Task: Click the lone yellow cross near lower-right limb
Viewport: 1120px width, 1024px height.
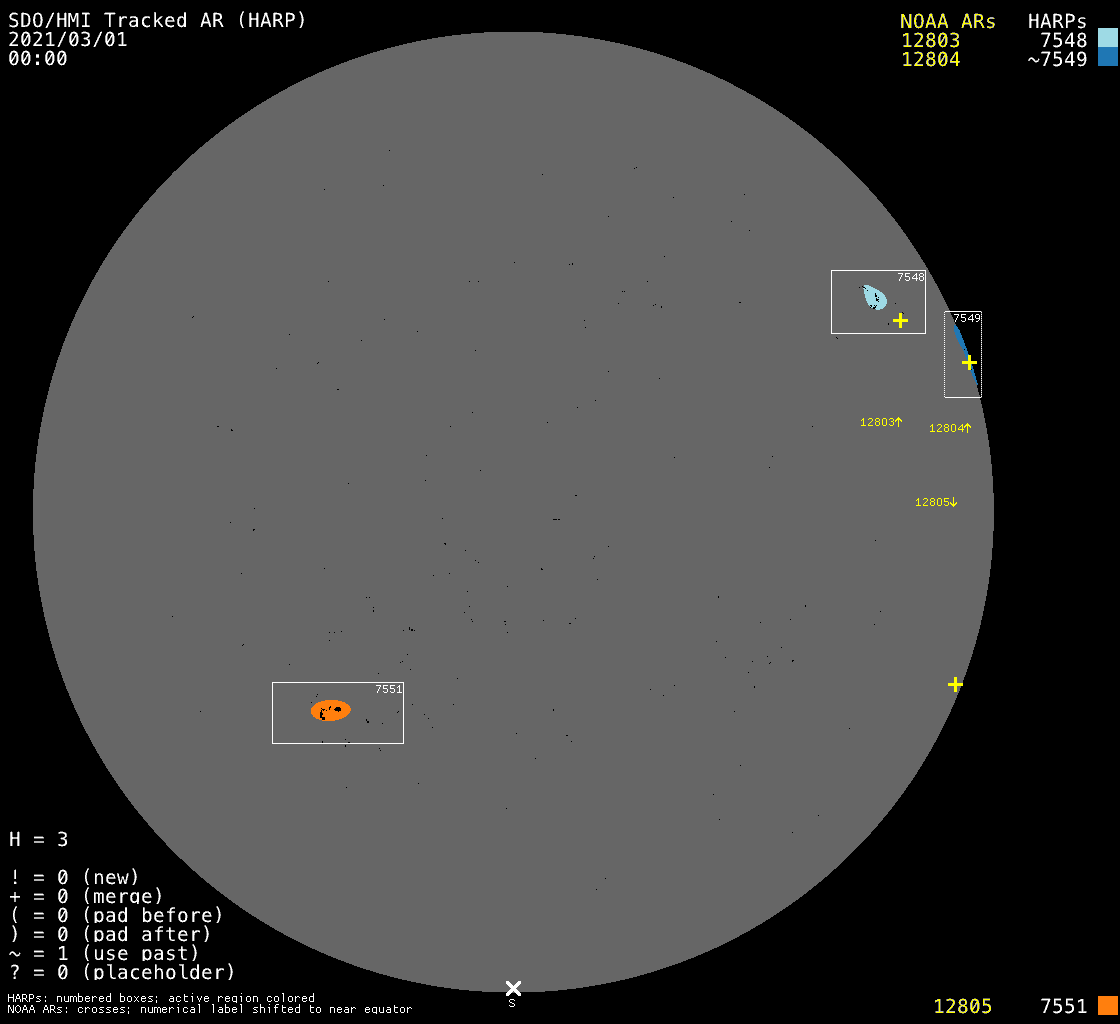Action: tap(955, 684)
